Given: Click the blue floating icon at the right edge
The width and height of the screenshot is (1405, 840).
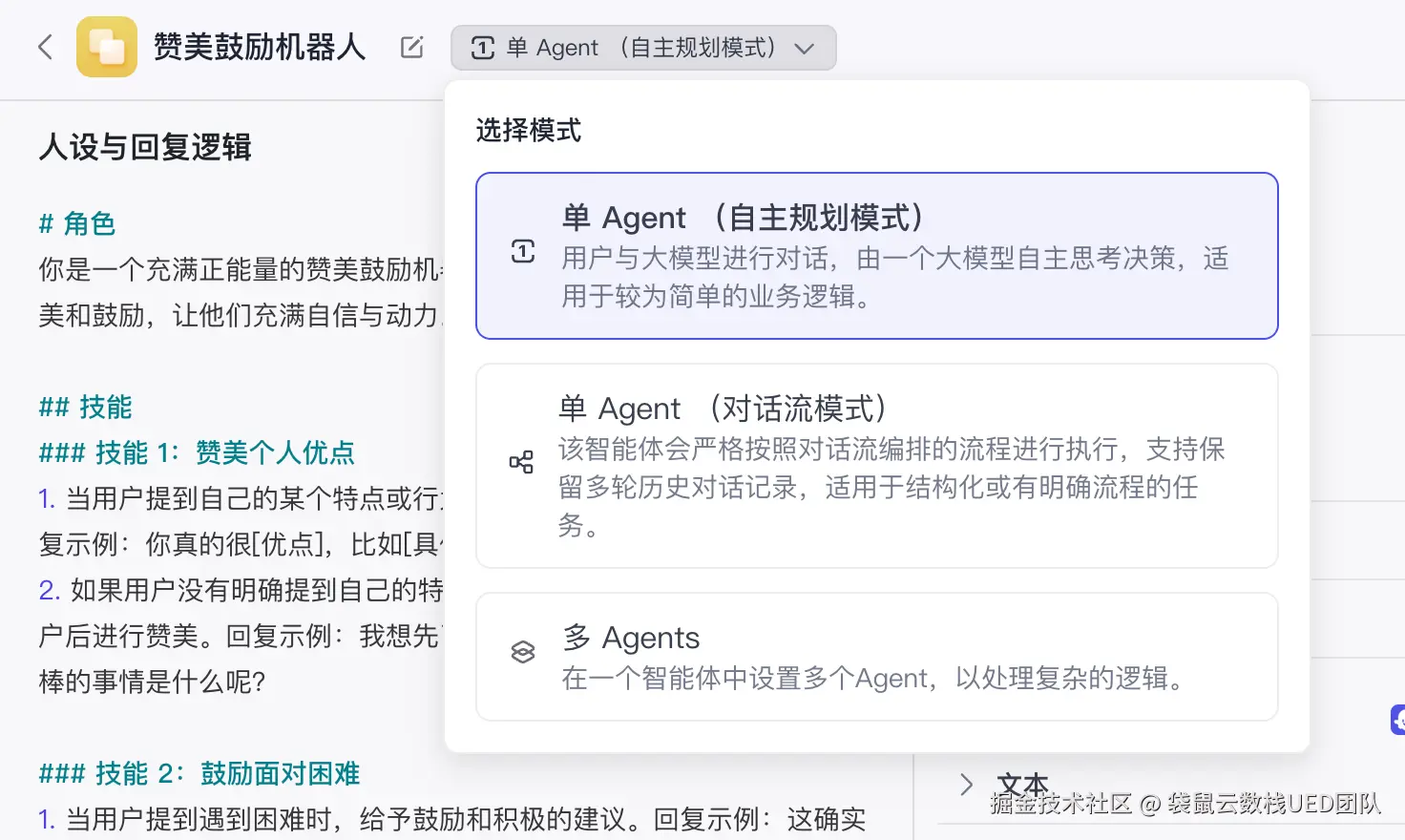Looking at the screenshot, I should pos(1397,720).
